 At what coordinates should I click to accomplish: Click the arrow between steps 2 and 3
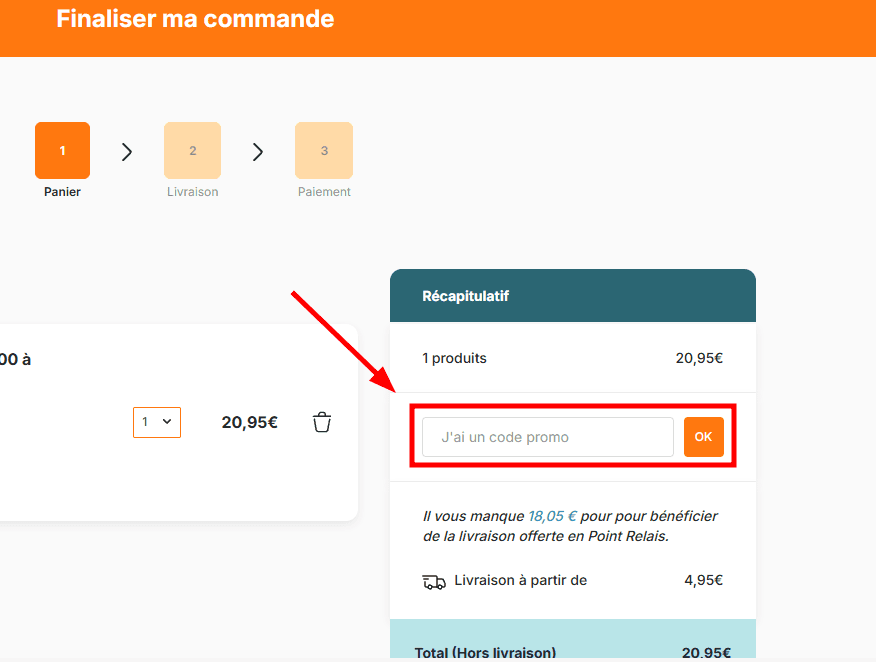[x=258, y=152]
